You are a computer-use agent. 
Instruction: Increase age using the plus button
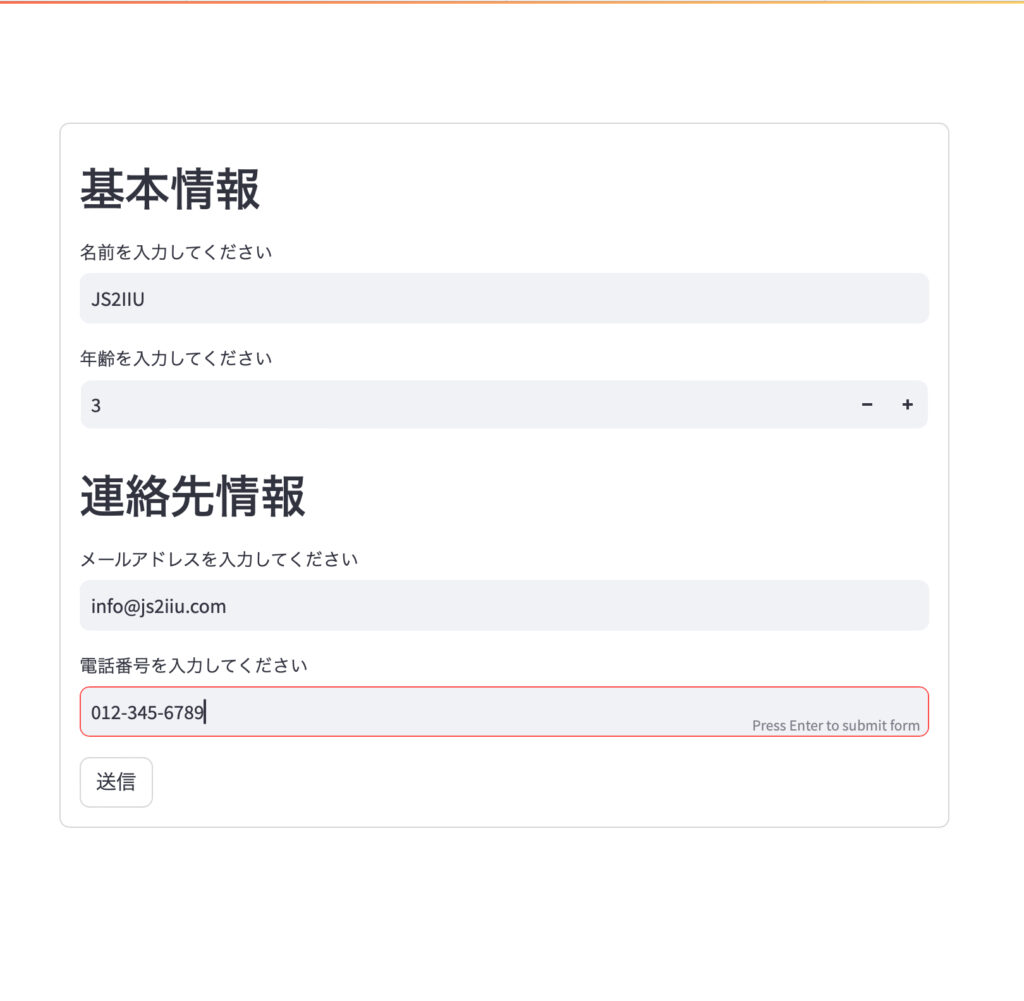907,405
